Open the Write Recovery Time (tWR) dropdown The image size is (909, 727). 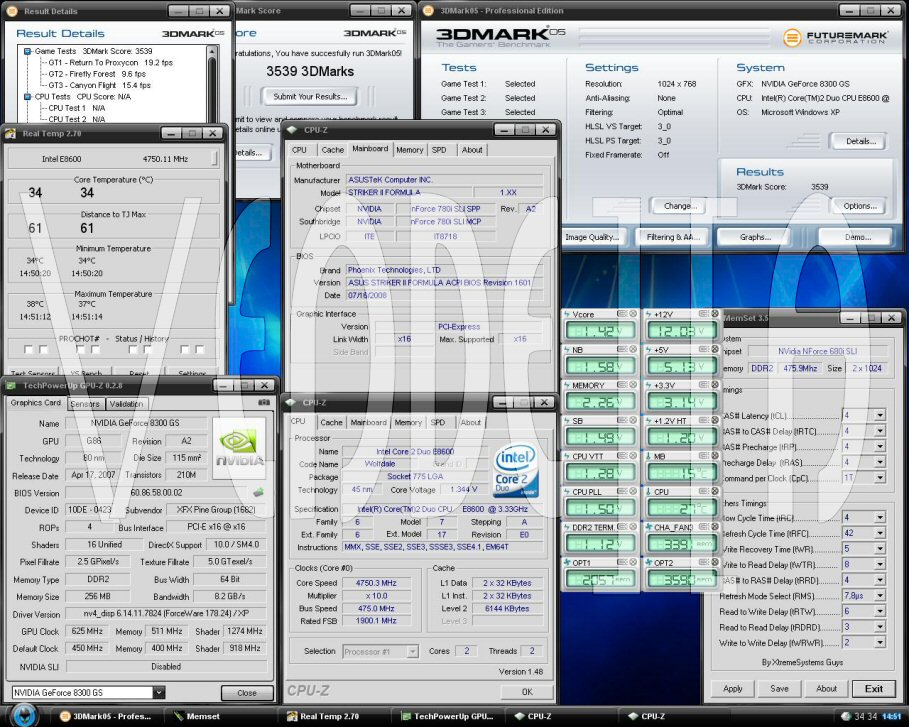pyautogui.click(x=880, y=548)
